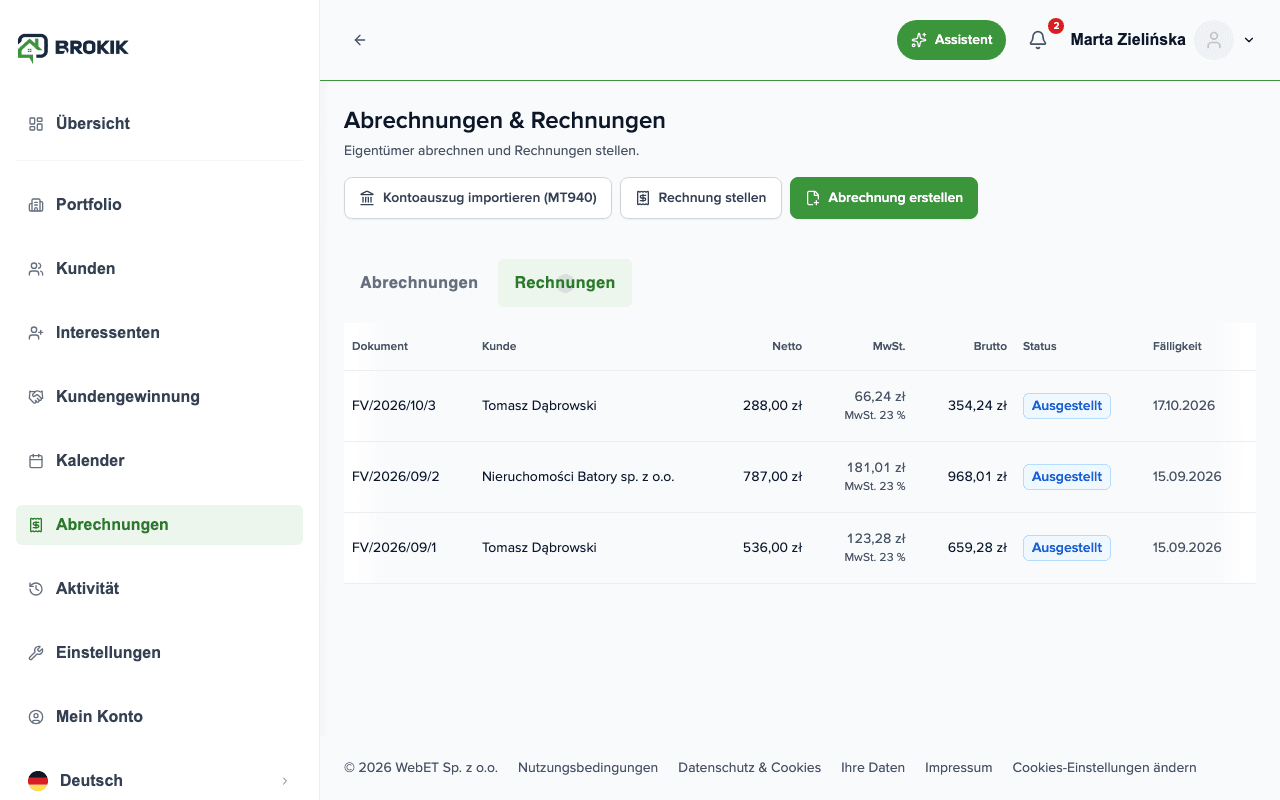Click the Kunden people icon
Viewport: 1280px width, 800px height.
tap(36, 269)
